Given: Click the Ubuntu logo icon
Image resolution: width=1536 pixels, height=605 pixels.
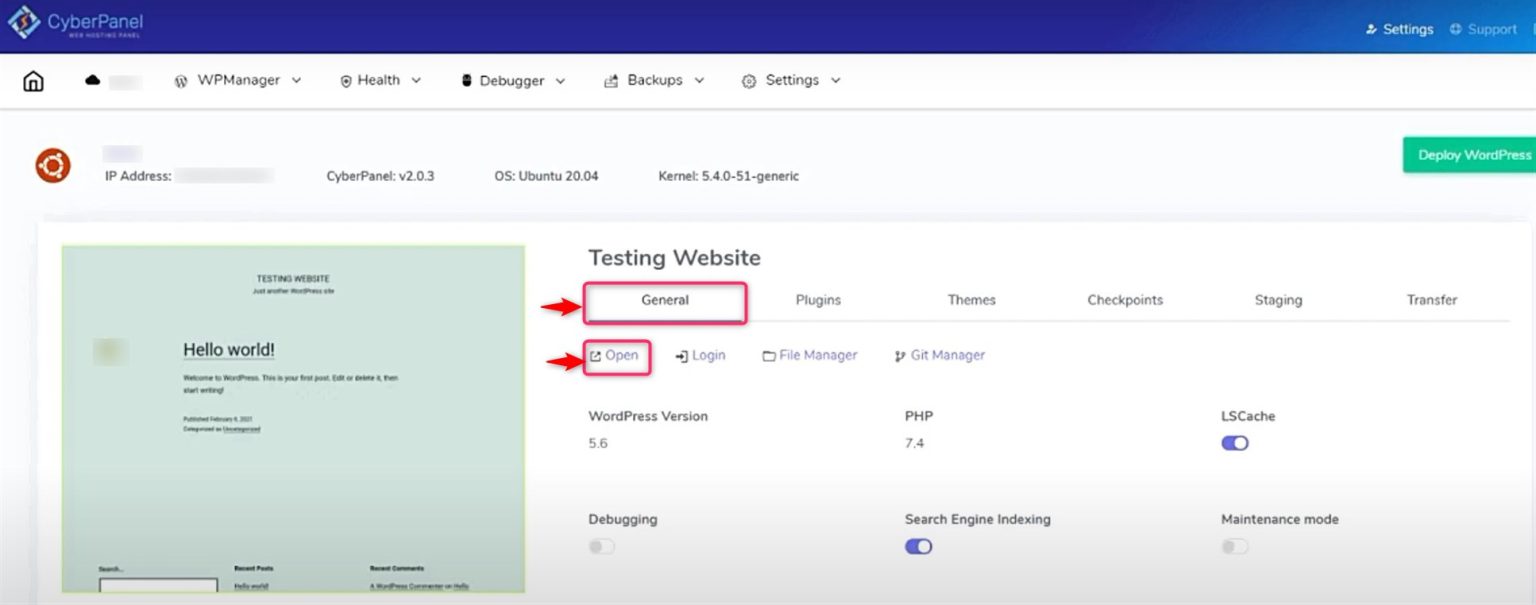Looking at the screenshot, I should click(x=53, y=166).
